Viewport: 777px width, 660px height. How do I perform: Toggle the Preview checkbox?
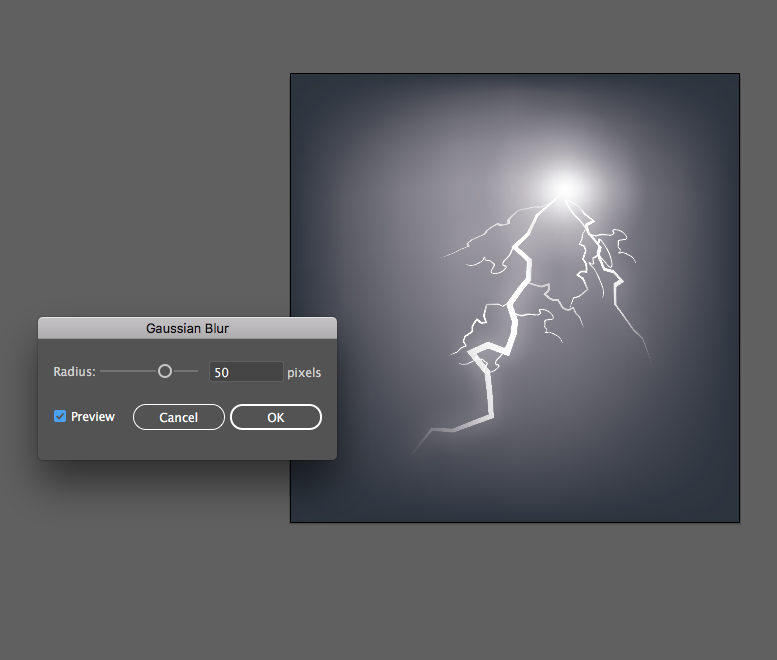60,416
